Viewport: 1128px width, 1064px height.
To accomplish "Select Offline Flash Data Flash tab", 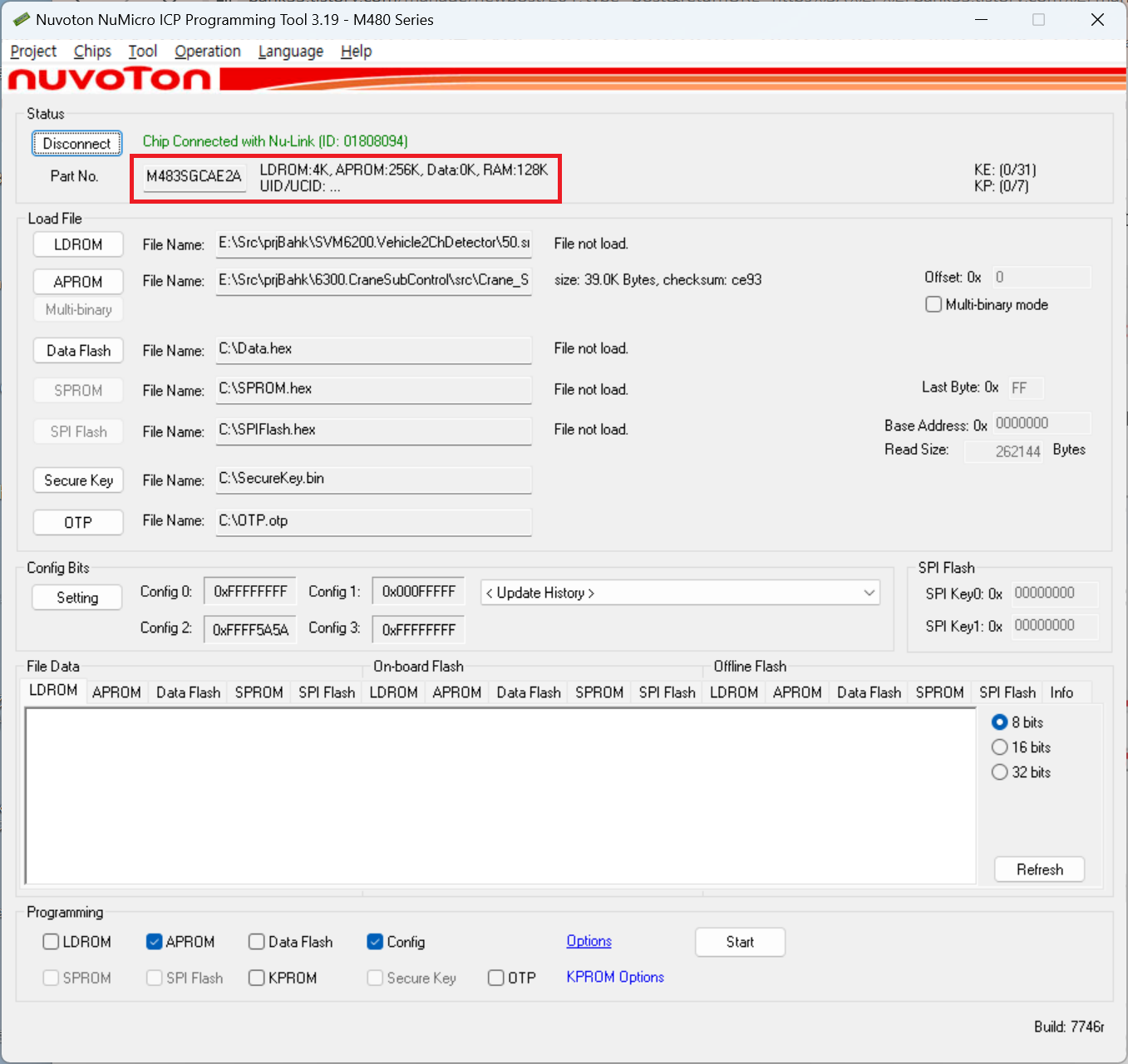I will tap(869, 692).
